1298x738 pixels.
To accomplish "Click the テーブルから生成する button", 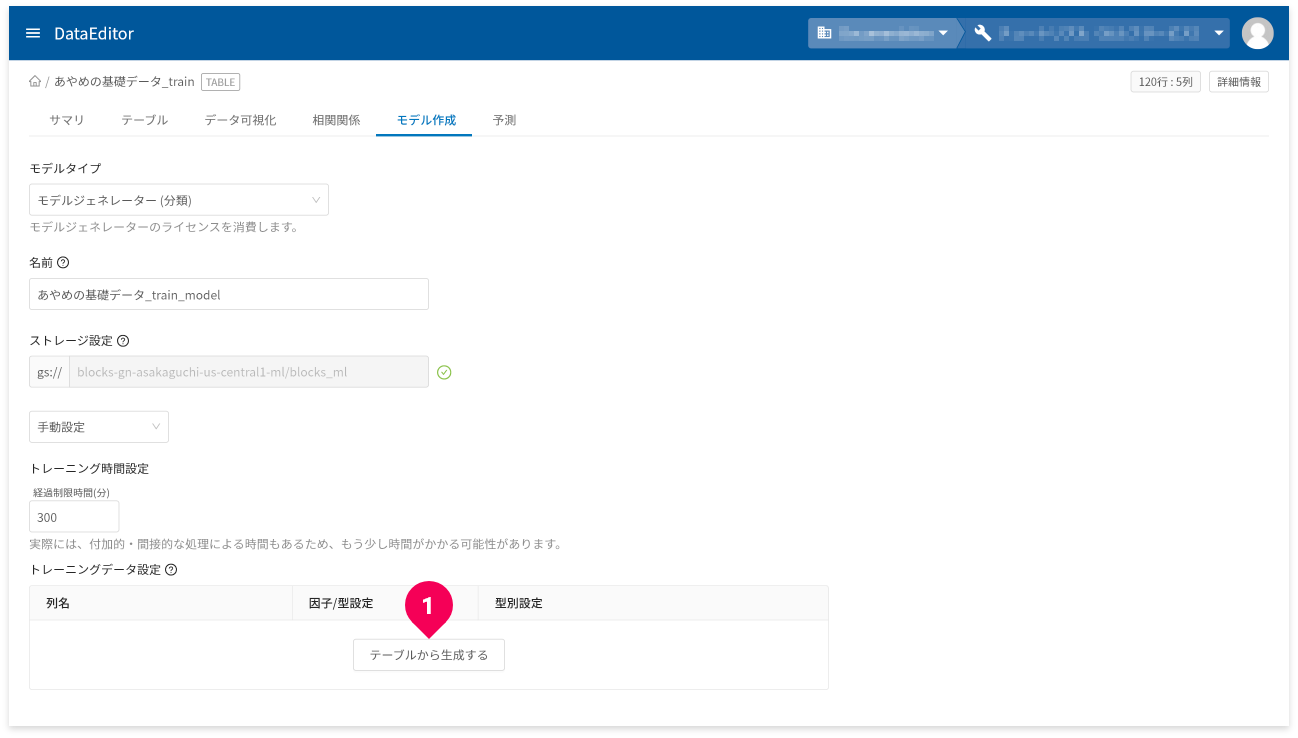I will click(428, 655).
